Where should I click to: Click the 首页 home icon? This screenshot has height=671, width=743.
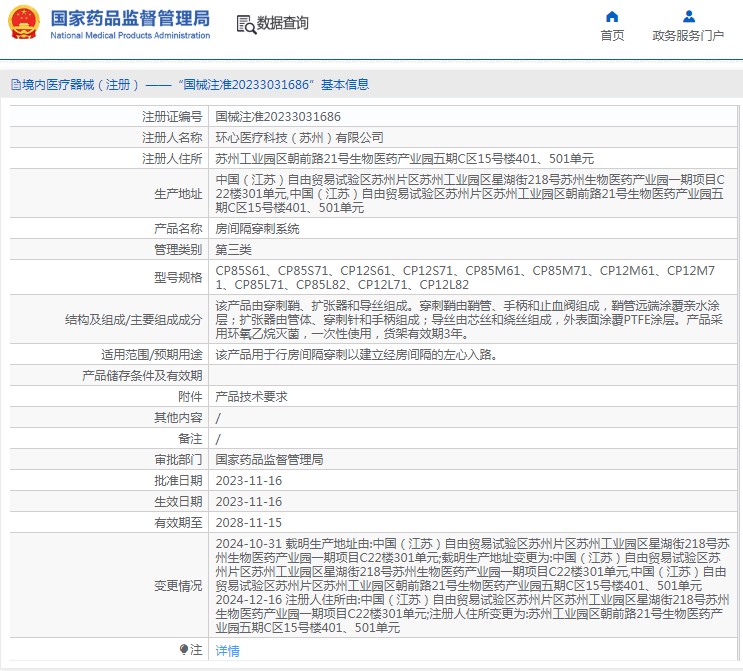612,17
